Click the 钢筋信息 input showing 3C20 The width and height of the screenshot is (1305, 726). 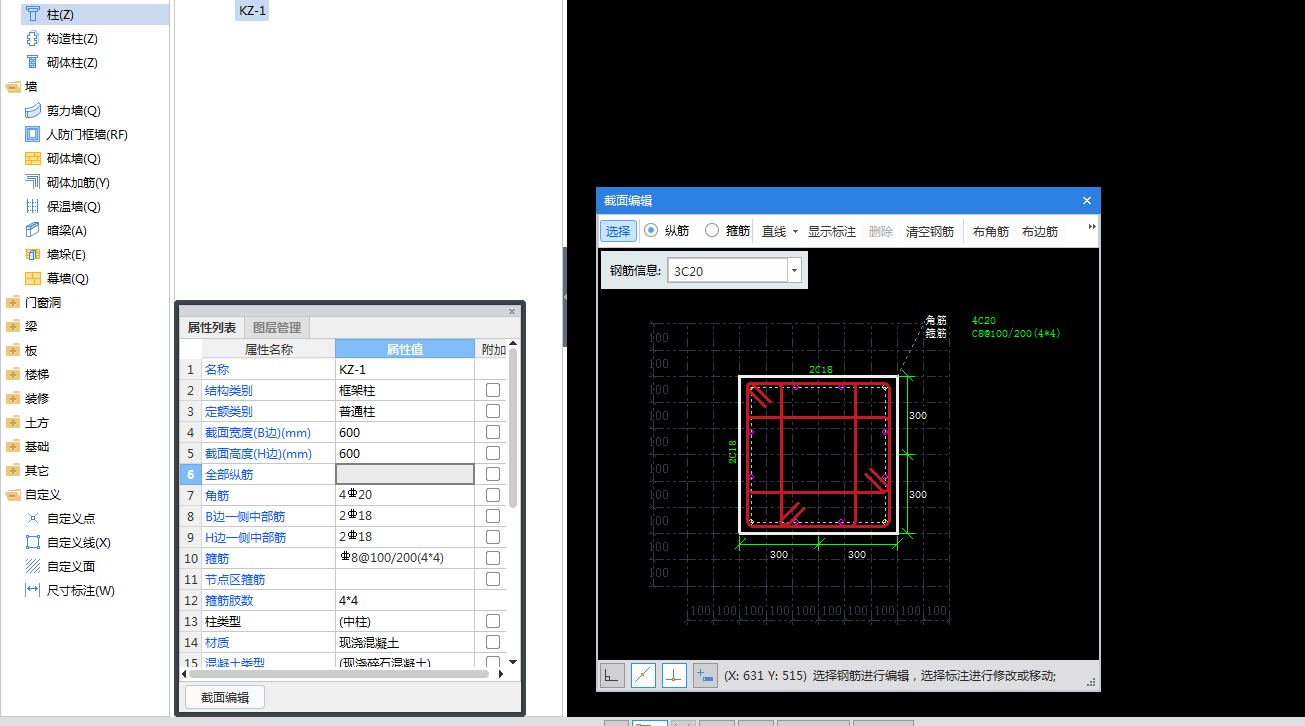point(727,270)
